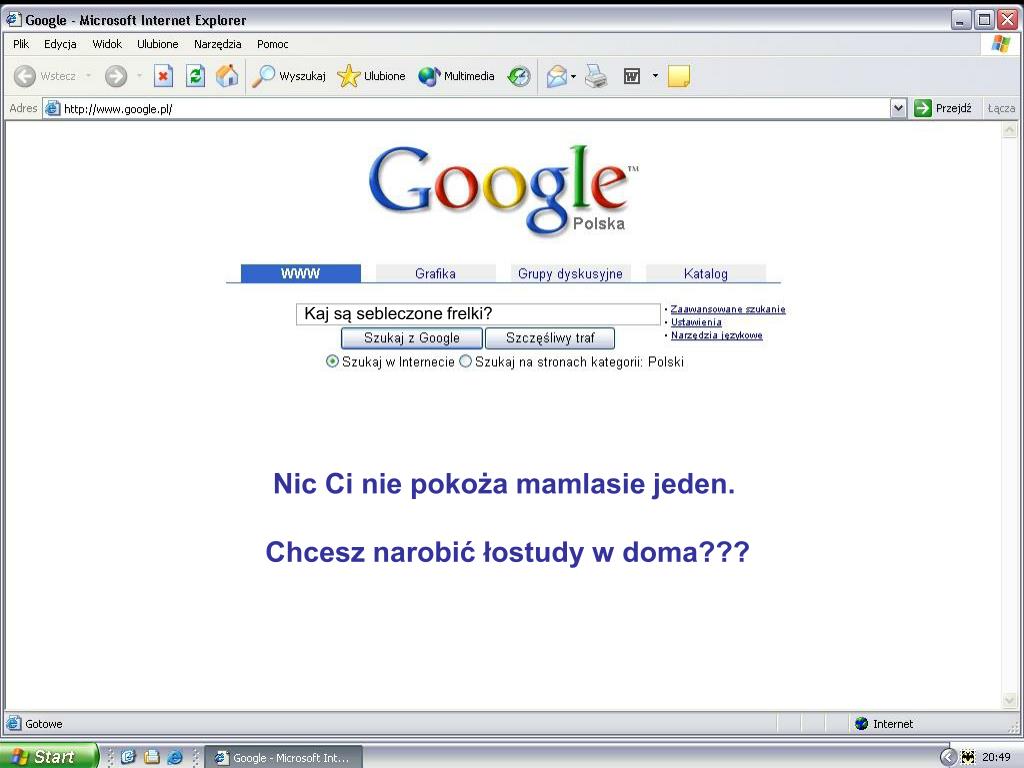Switch to the Katalog tab
1024x768 pixels.
tap(706, 273)
